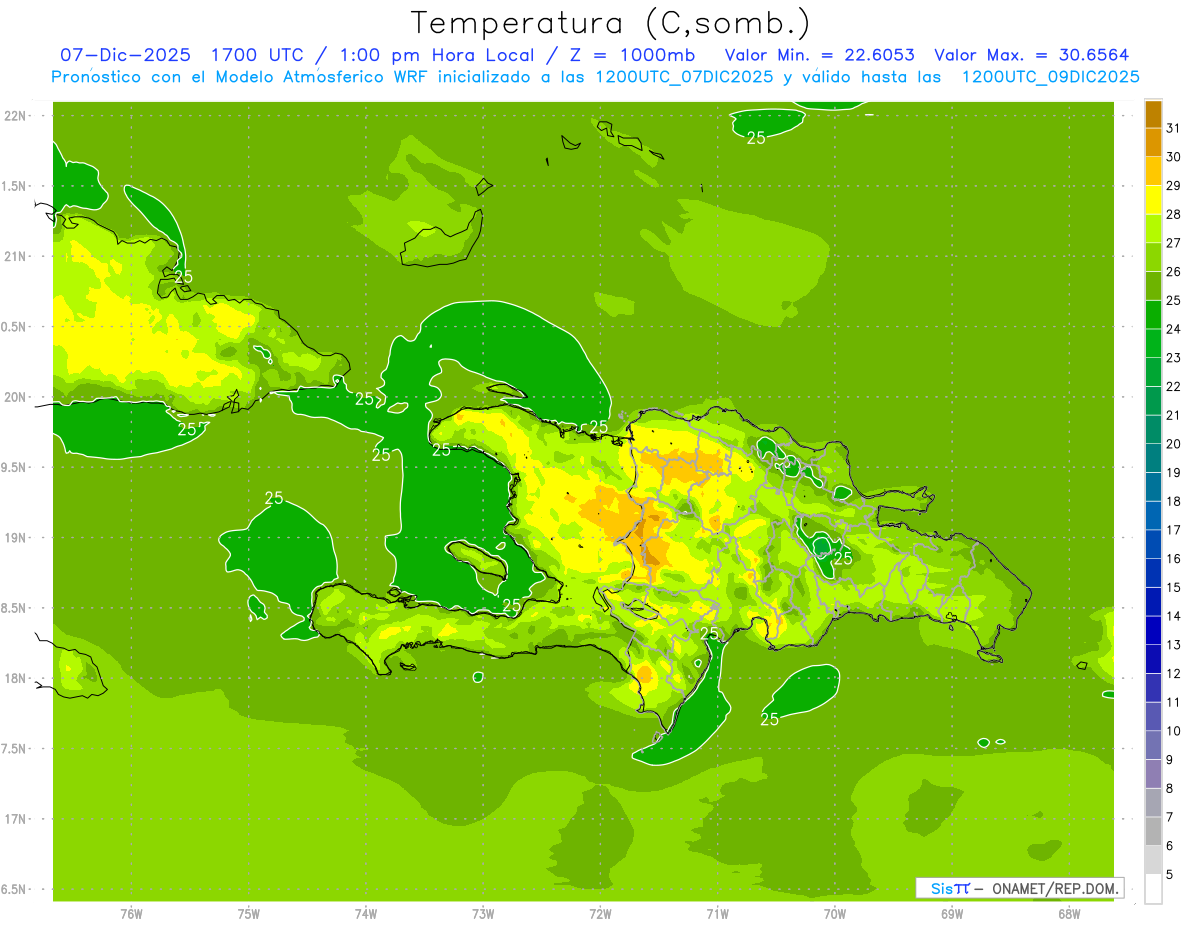The image size is (1200, 927).
Task: Click the '75W' longitude axis label
Action: [x=249, y=914]
